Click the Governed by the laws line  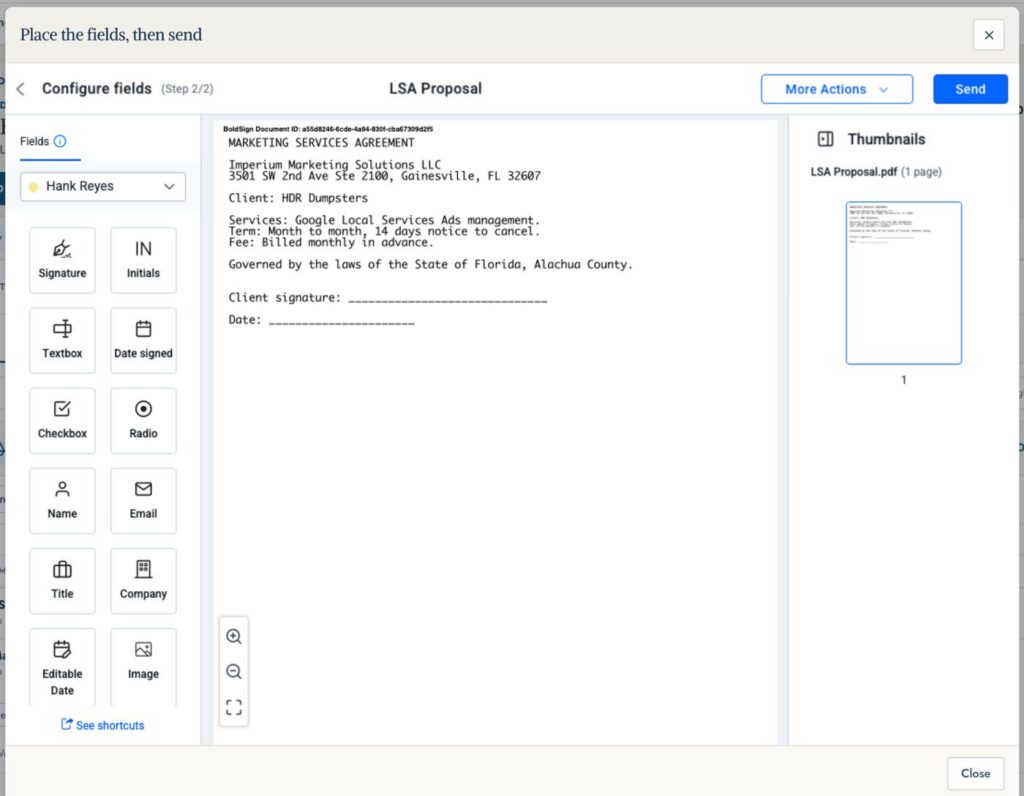(430, 264)
